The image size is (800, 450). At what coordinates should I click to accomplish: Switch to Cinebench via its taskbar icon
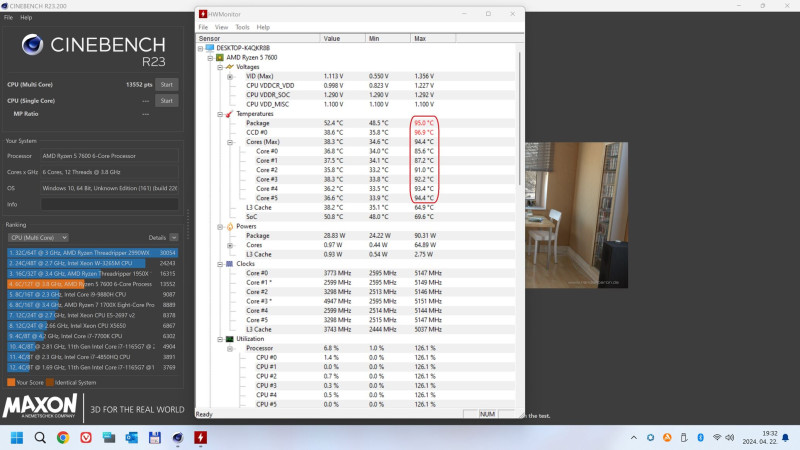click(178, 438)
